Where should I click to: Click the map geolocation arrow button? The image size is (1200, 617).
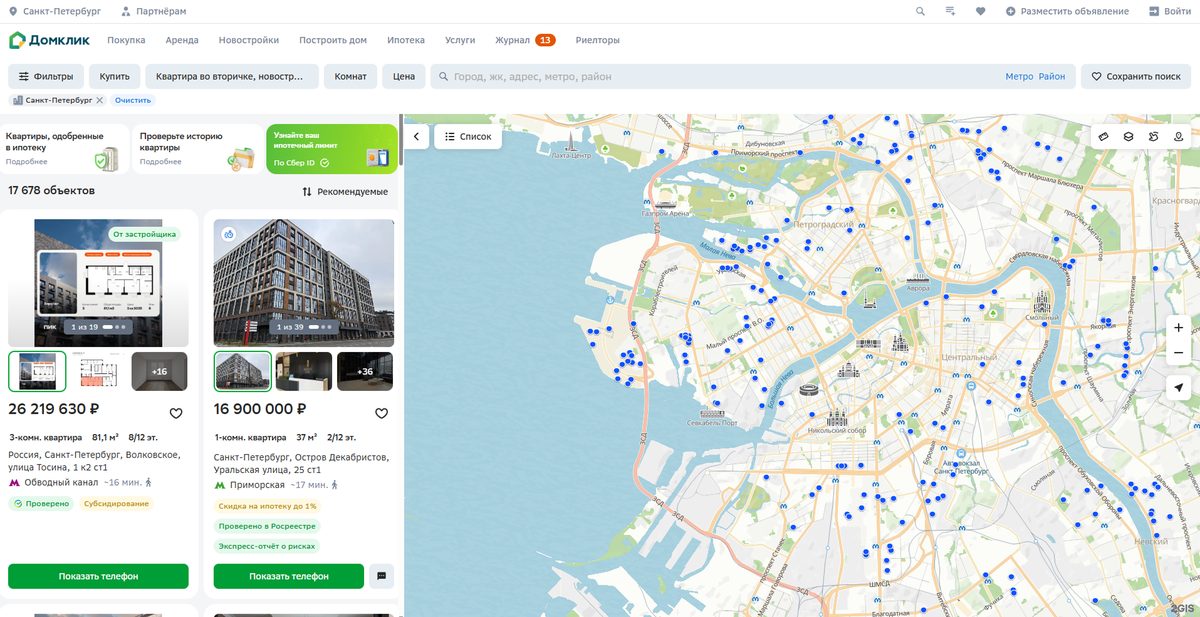[1179, 387]
